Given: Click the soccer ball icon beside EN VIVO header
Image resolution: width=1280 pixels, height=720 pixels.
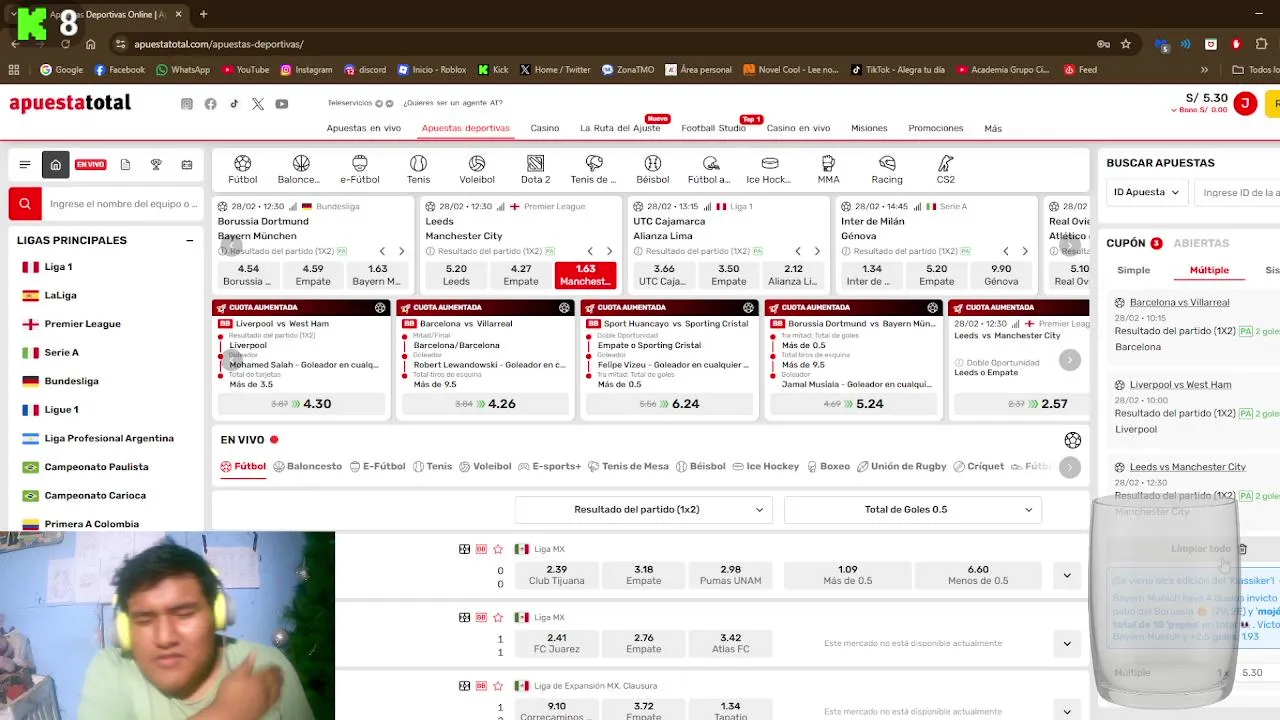Looking at the screenshot, I should point(1073,440).
